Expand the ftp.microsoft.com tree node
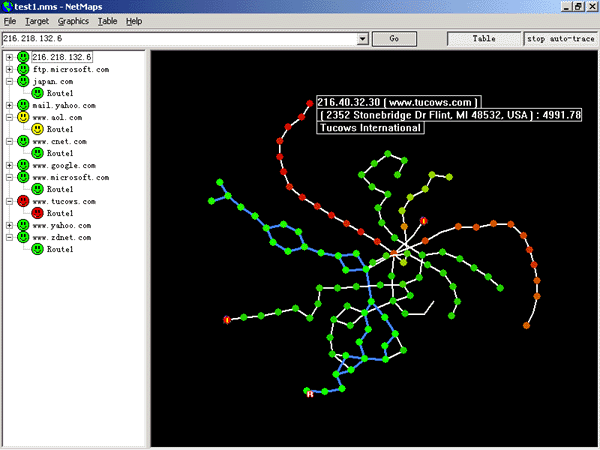Image resolution: width=600 pixels, height=450 pixels. tap(9, 69)
